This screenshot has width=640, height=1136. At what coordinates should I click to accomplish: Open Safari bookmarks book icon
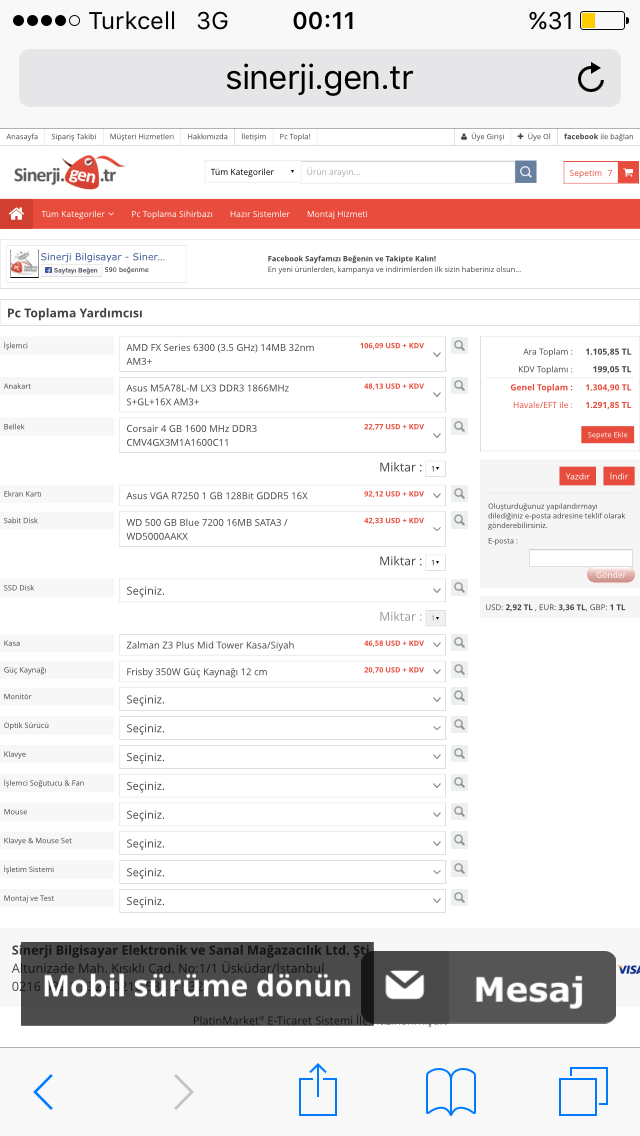451,1091
